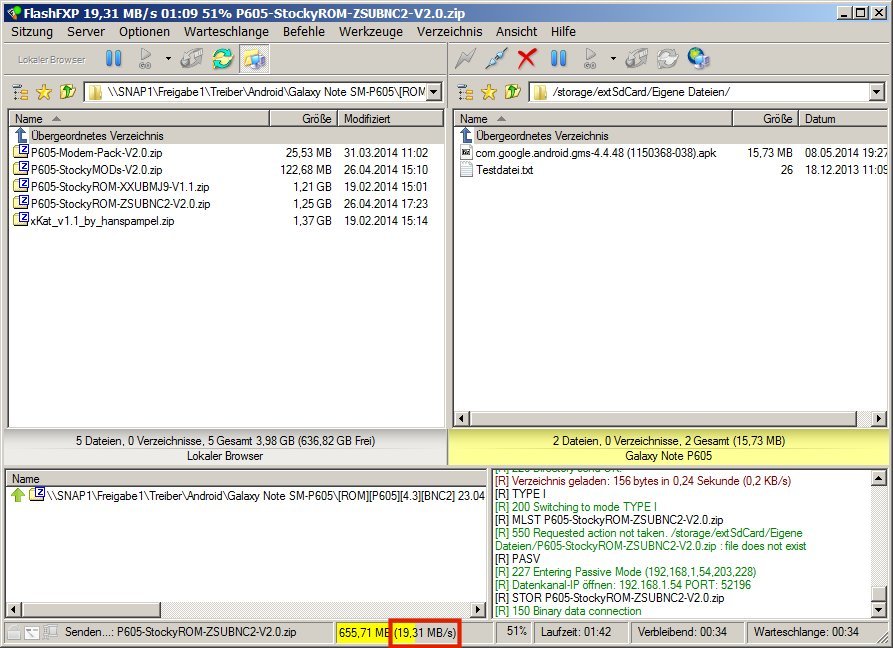Show the folder tree for the local pane
Image resolution: width=893 pixels, height=648 pixels.
click(21, 92)
